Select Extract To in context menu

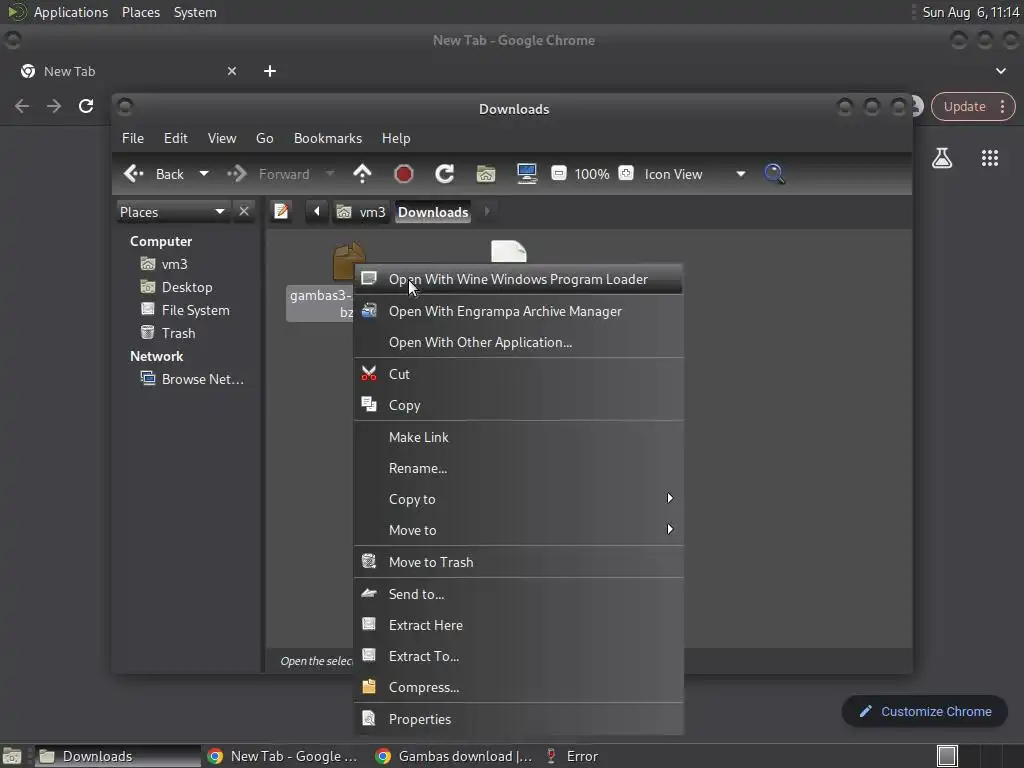(x=519, y=656)
